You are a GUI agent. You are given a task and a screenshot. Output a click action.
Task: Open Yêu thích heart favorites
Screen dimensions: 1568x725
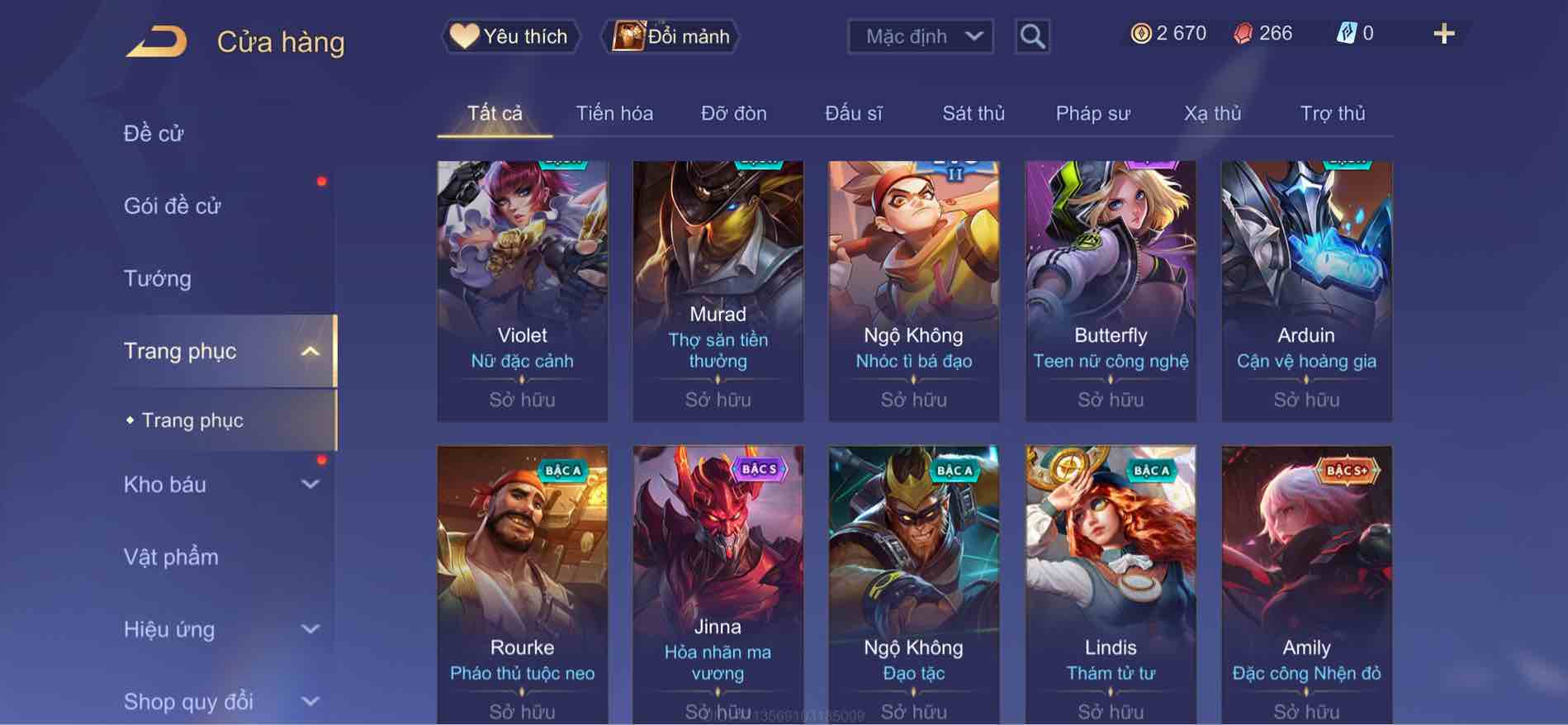coord(510,36)
